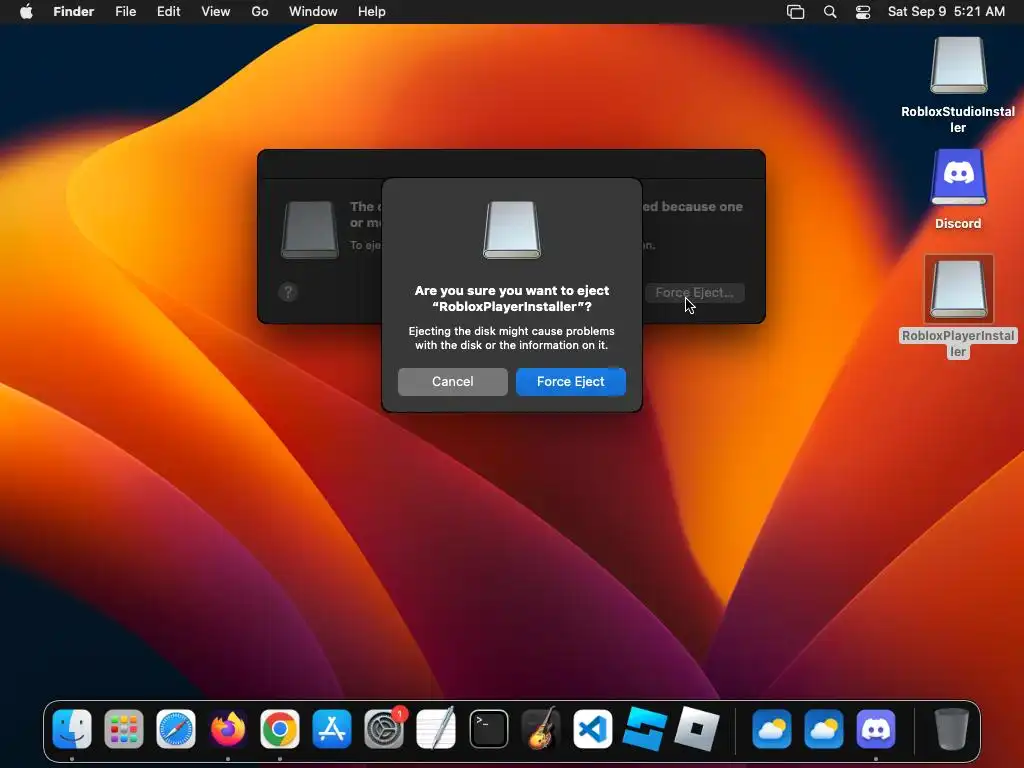Screen dimensions: 1024x768
Task: Click the dimmed Force Eject… button behind the dialog
Action: click(x=694, y=293)
